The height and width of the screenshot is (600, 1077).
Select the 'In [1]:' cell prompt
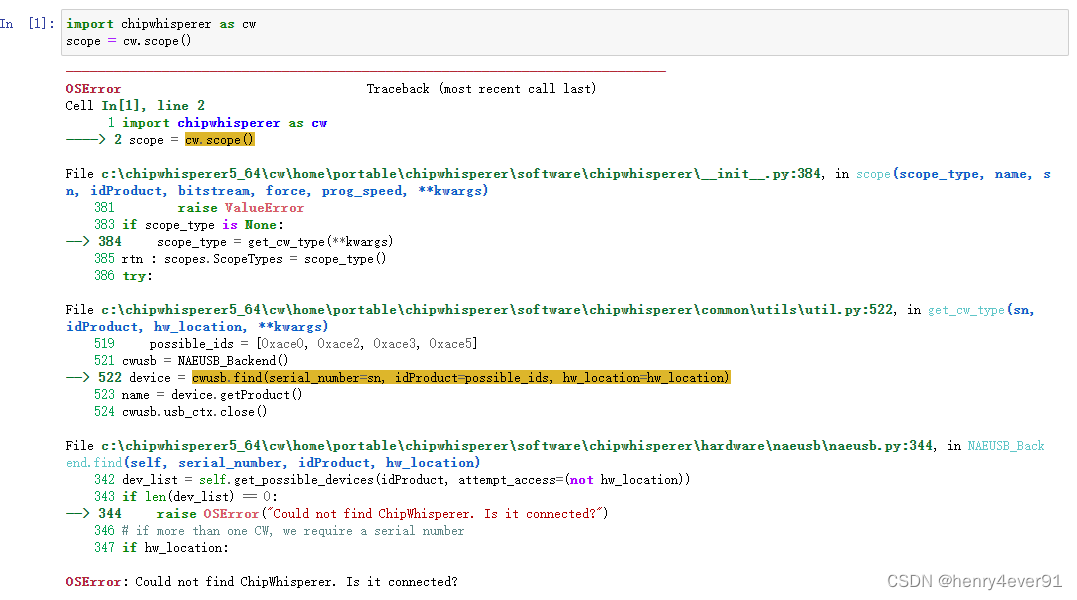pos(27,23)
